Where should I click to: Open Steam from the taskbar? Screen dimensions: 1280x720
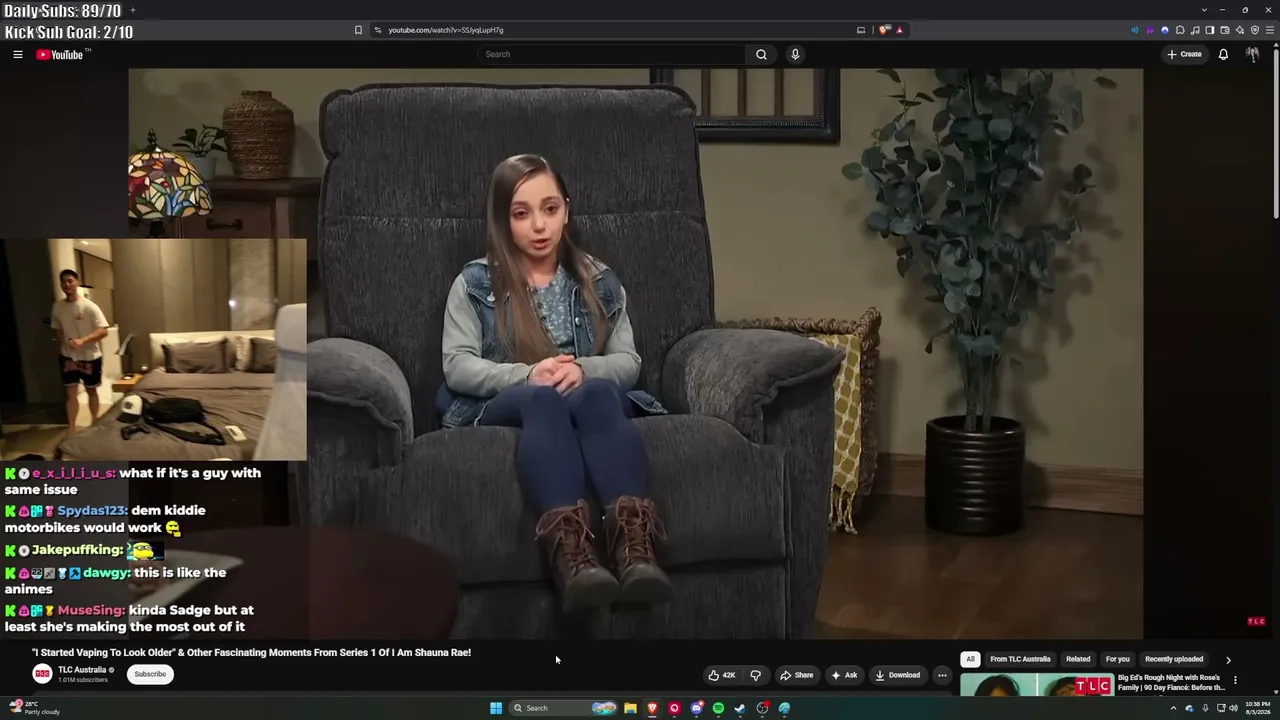[x=740, y=708]
